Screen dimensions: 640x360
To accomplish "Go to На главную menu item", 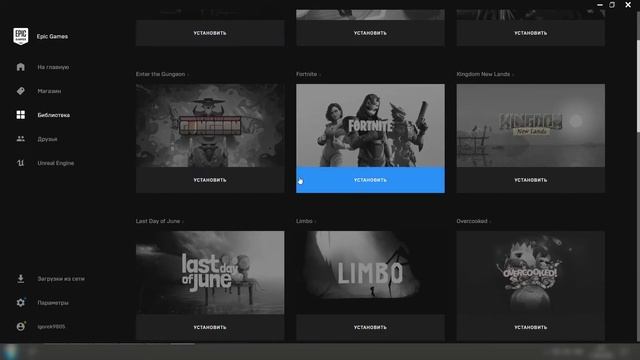I will coord(53,67).
